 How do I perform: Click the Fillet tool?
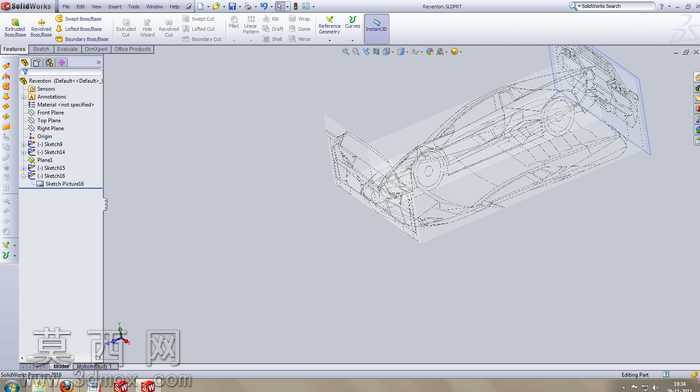pos(234,22)
